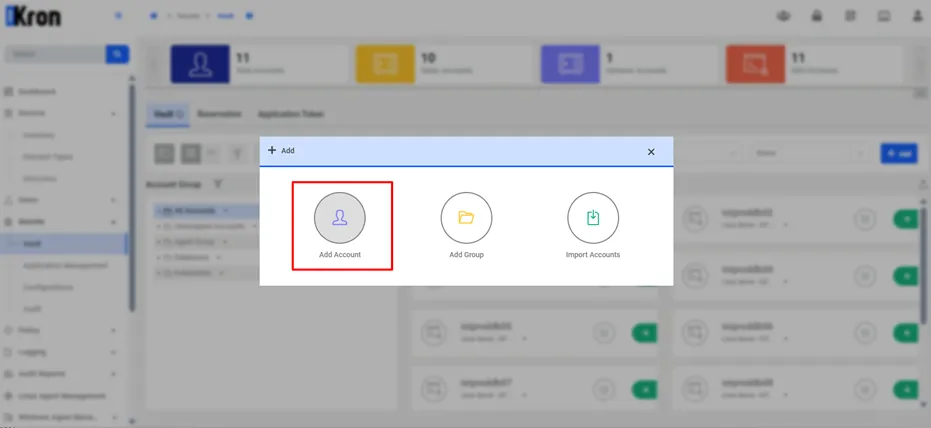
Task: Switch to the Reservation tab
Action: click(x=219, y=114)
